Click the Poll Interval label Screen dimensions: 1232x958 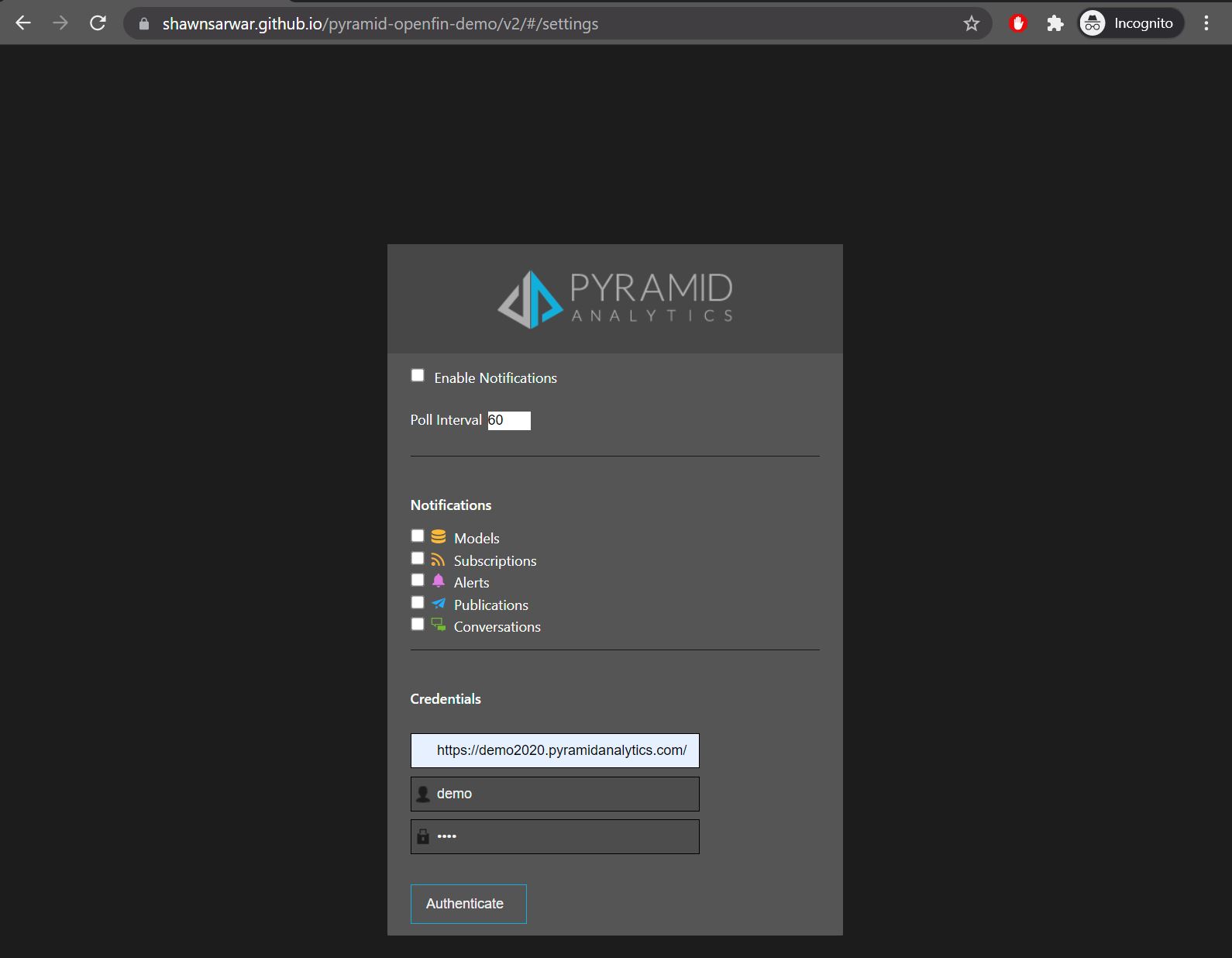click(446, 420)
